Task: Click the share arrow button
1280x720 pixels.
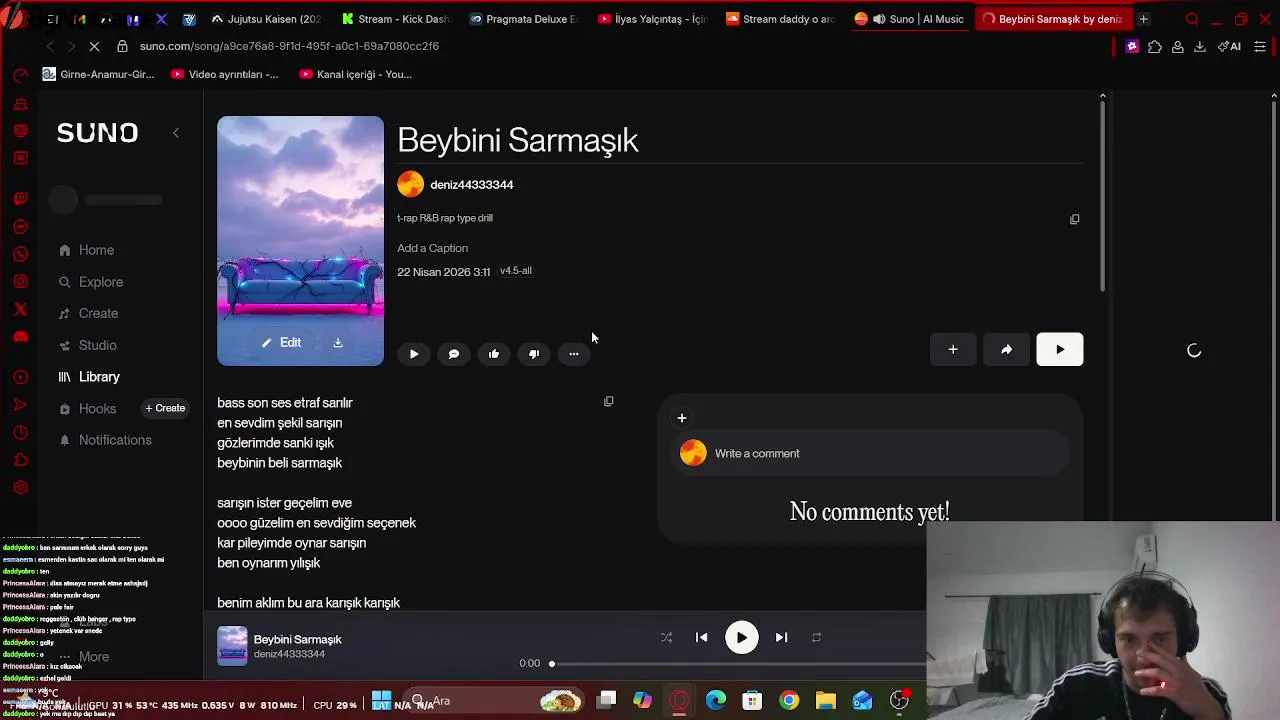Action: tap(1006, 350)
